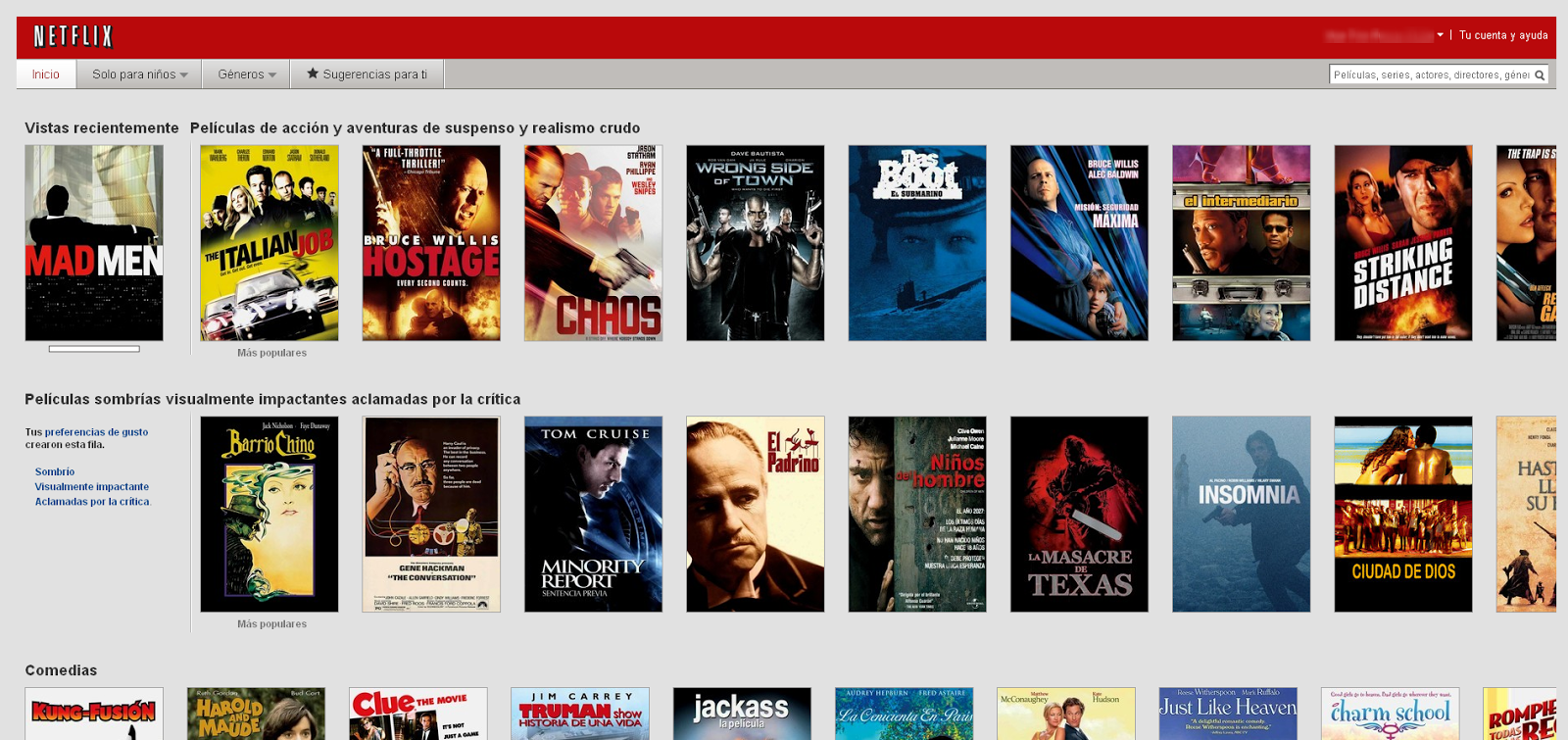Click Más populares under The Italian Job
The height and width of the screenshot is (740, 1568).
coord(271,353)
